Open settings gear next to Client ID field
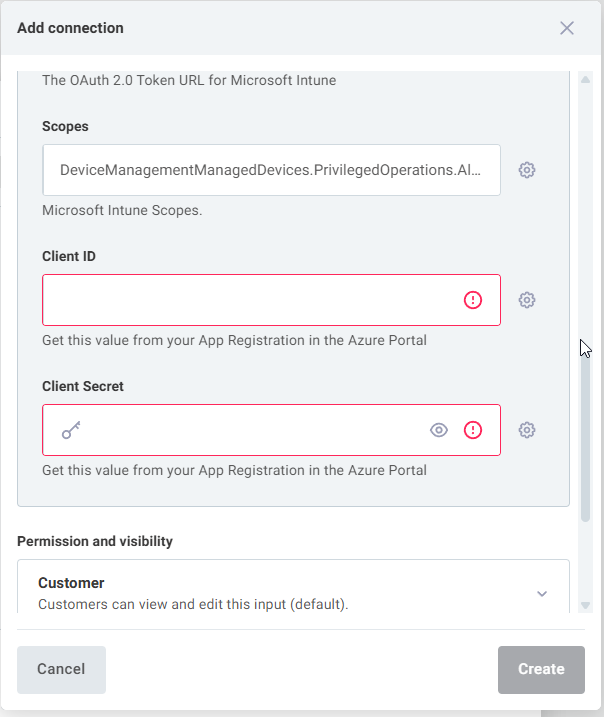 [527, 300]
